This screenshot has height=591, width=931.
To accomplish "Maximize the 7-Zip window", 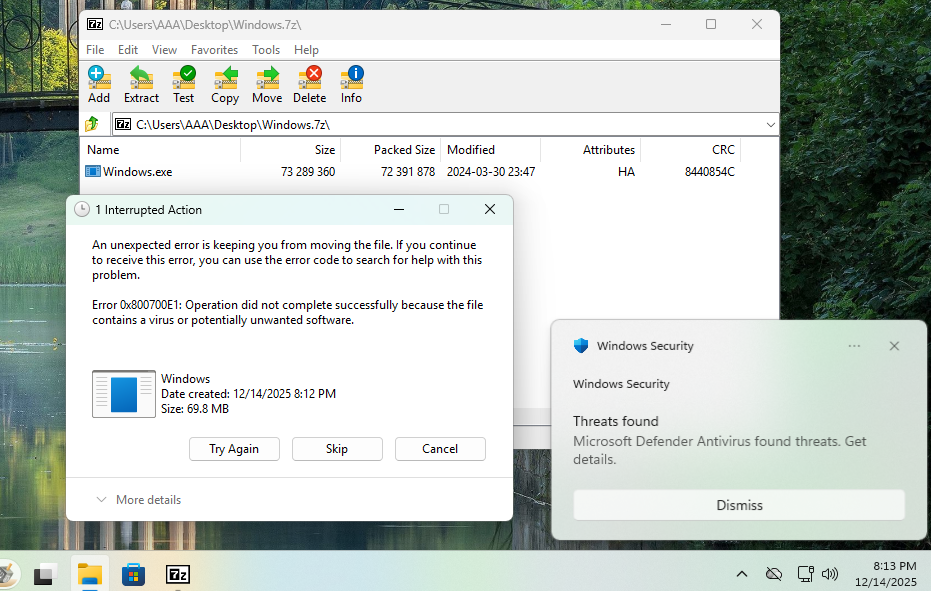I will pos(711,24).
